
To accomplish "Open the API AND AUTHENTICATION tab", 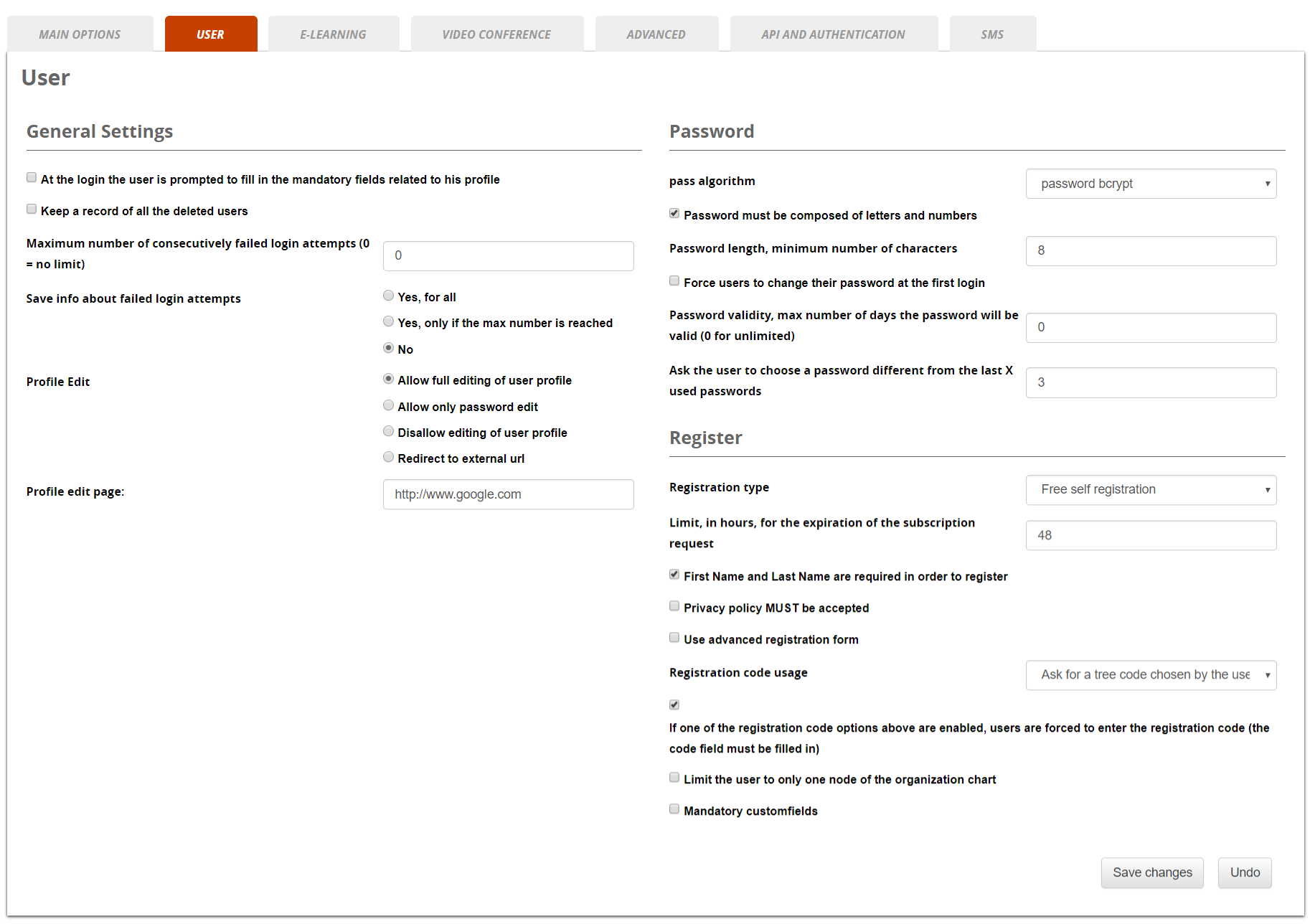I will [x=834, y=33].
